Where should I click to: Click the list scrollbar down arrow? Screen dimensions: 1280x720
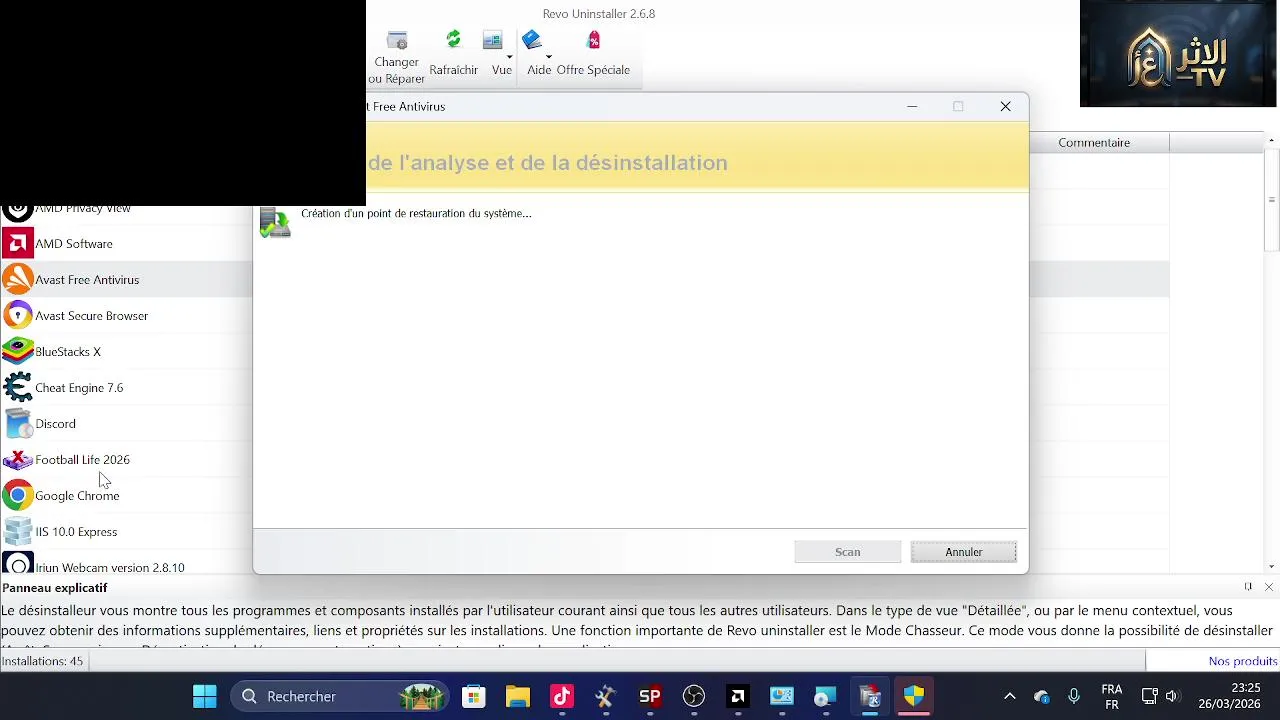[1272, 567]
